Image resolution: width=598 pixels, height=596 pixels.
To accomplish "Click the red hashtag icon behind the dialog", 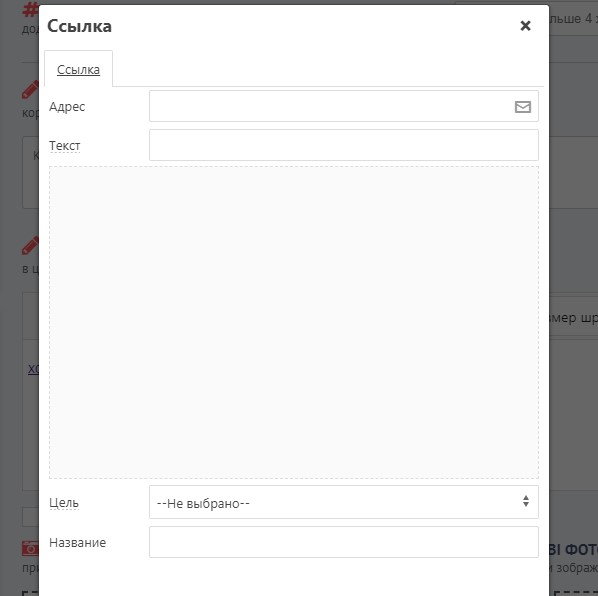I will (x=31, y=10).
